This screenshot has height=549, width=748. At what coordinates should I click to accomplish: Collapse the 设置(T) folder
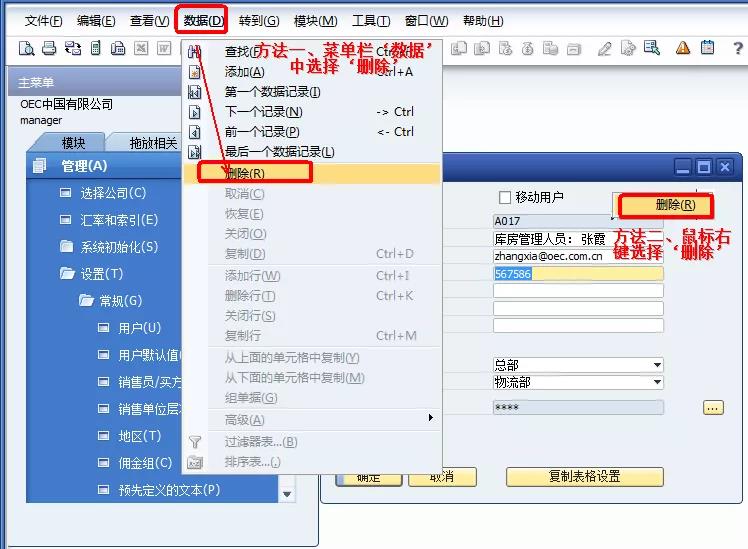click(x=67, y=273)
